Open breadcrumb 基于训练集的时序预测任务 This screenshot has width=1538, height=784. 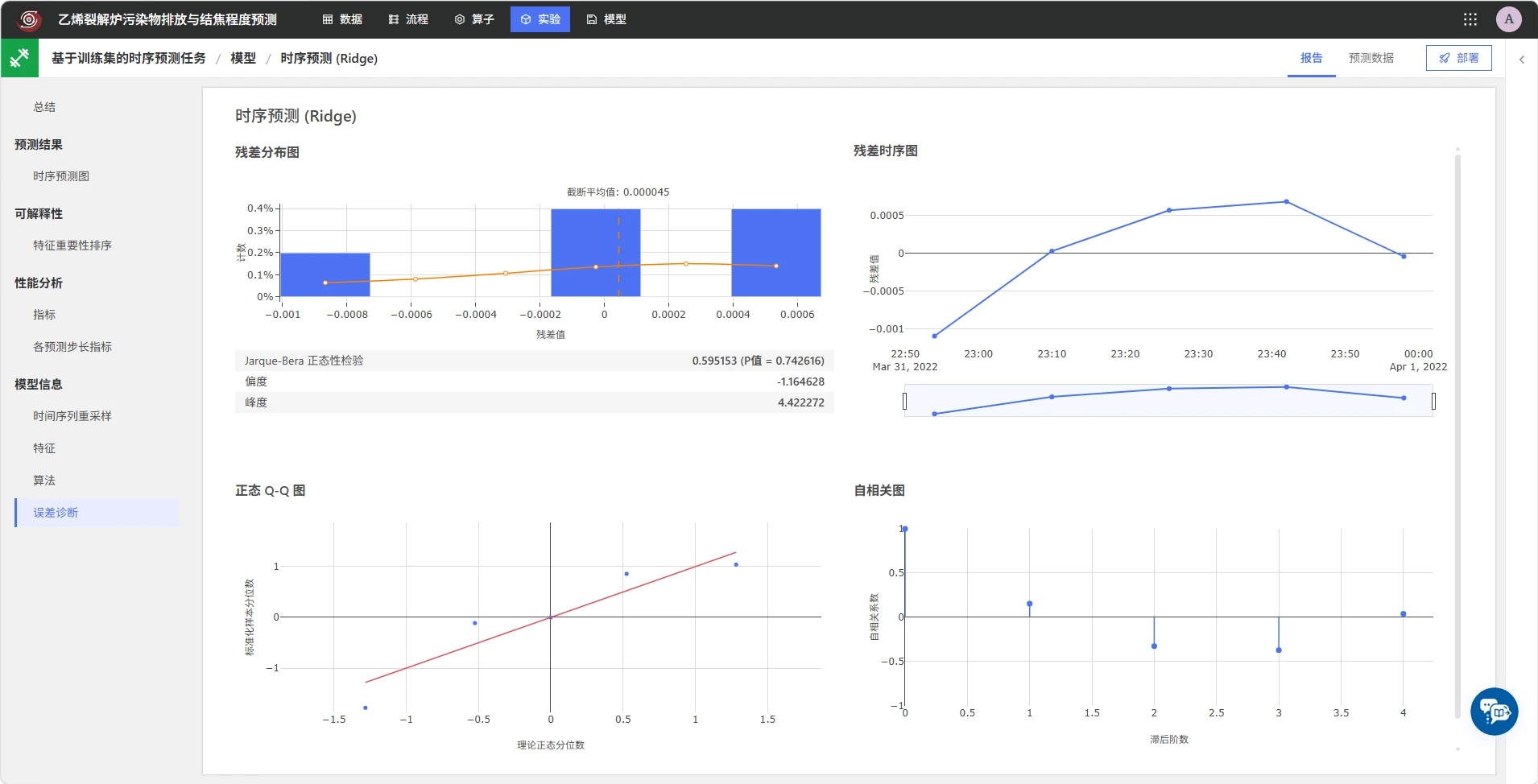point(129,58)
